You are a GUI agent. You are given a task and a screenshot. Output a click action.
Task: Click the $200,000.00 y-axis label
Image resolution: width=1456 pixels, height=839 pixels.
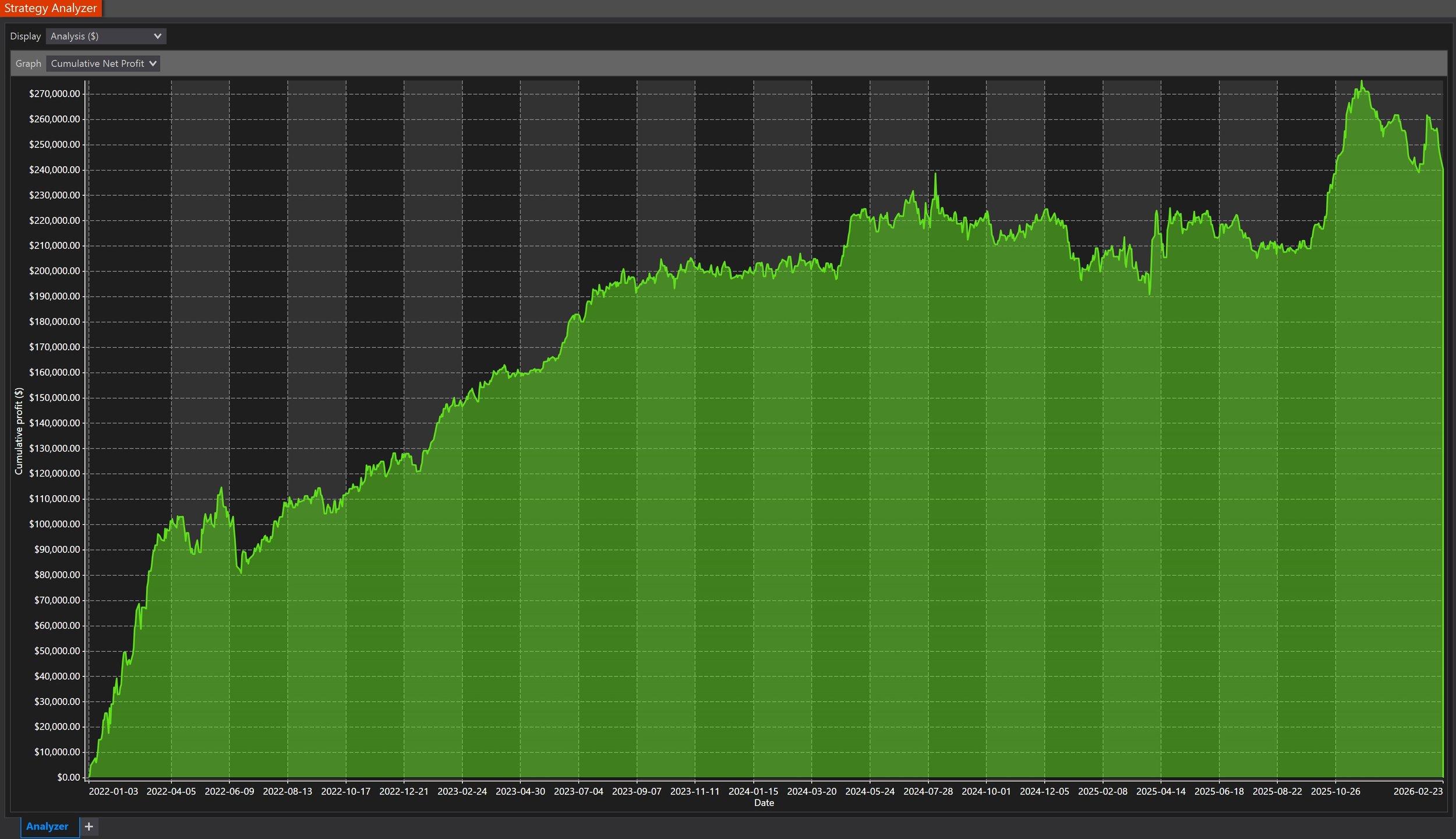pyautogui.click(x=55, y=271)
